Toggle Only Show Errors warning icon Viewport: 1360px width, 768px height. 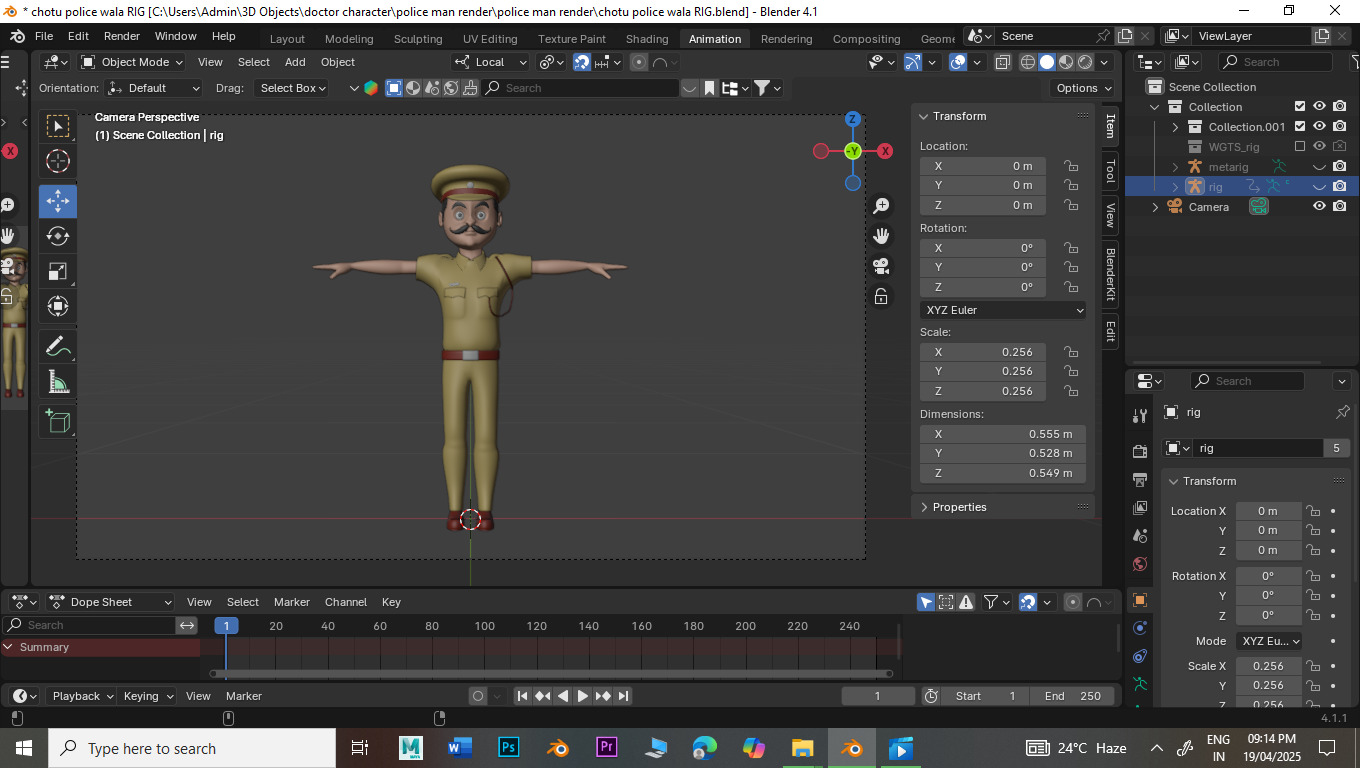pos(966,602)
